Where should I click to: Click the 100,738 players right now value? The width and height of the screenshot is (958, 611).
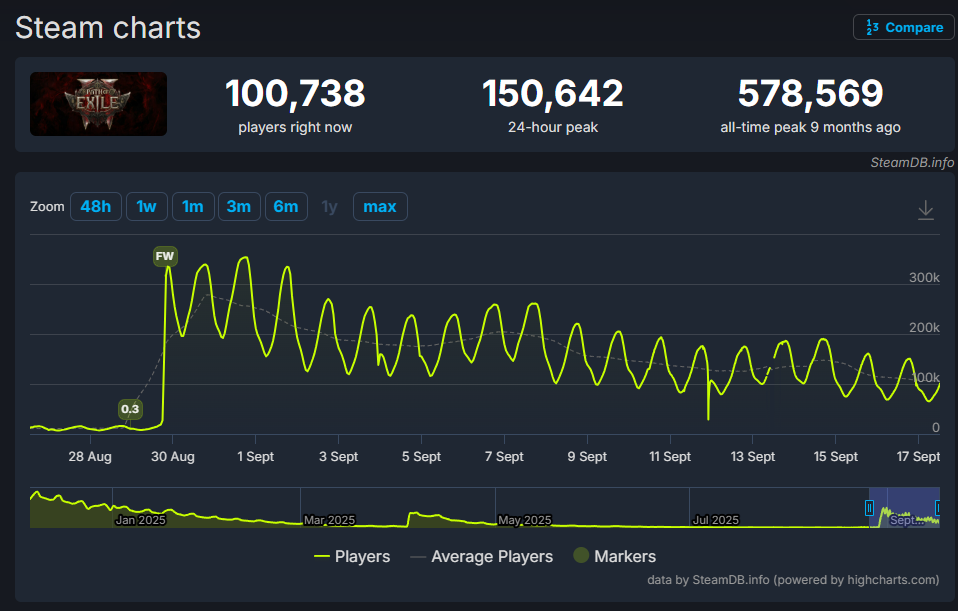(x=295, y=93)
